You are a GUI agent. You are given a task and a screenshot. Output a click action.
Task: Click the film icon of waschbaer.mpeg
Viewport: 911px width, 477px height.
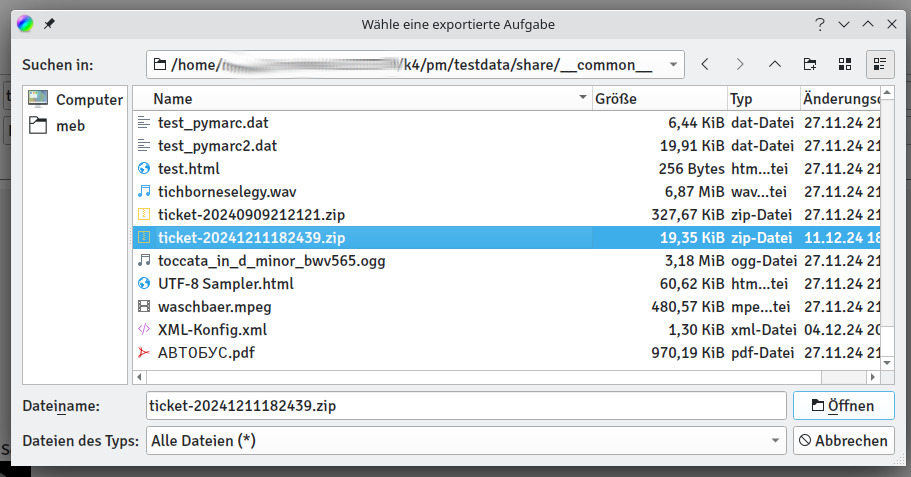click(144, 306)
